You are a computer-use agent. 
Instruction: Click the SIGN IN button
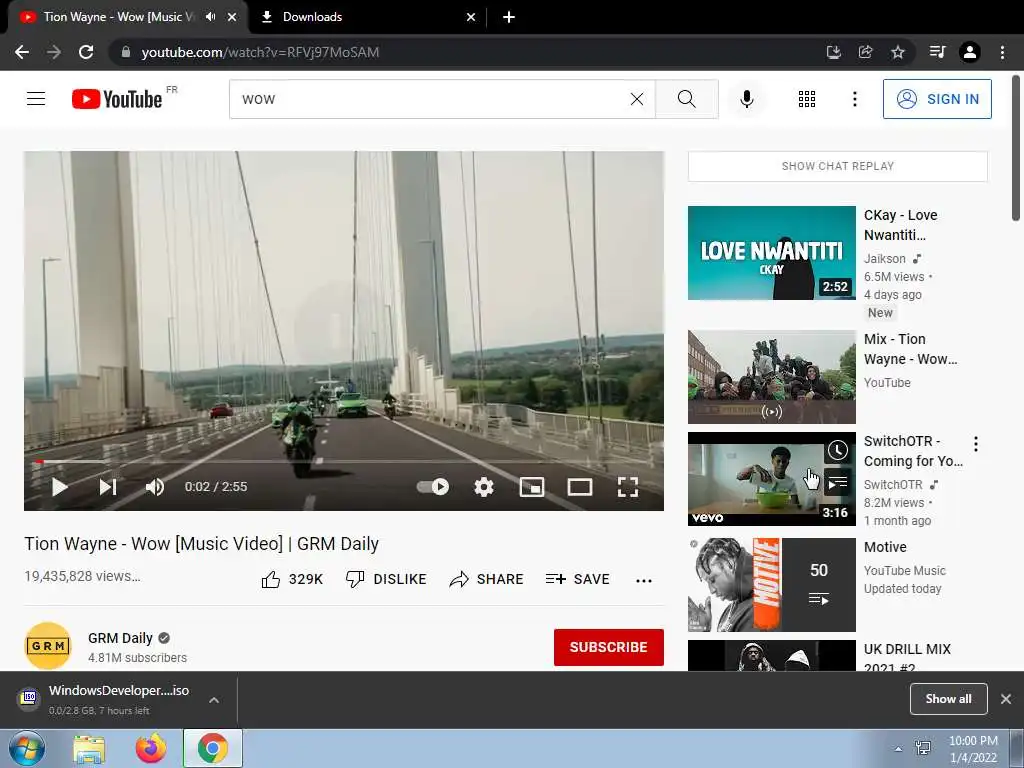[937, 99]
